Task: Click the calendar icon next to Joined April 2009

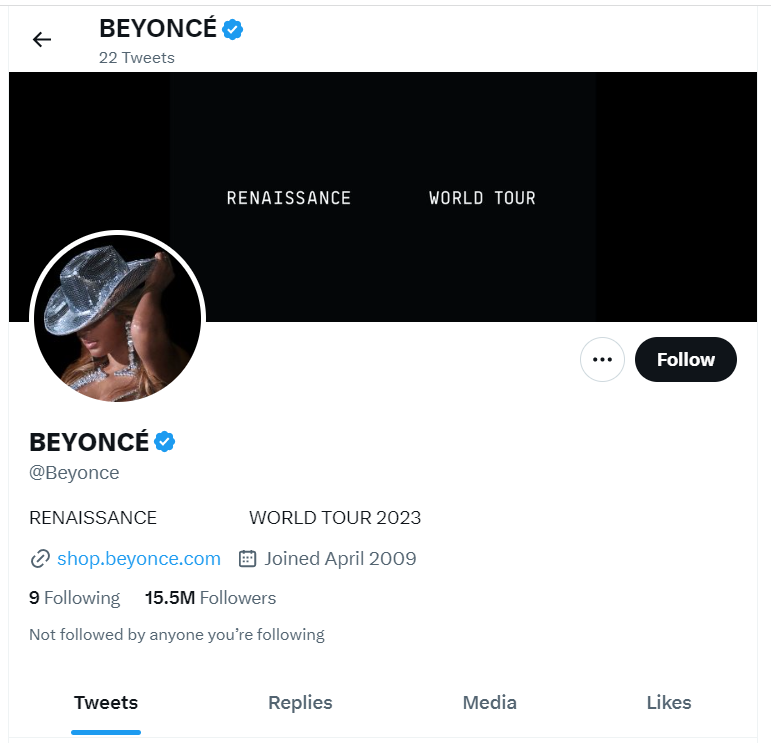Action: click(x=247, y=559)
